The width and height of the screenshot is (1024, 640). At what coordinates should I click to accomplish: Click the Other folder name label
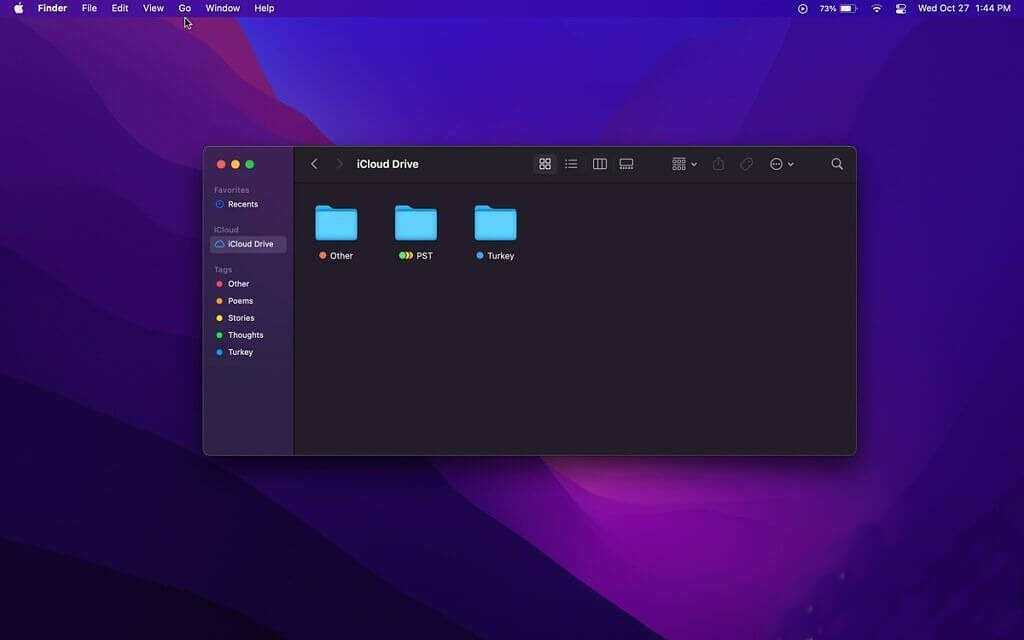point(342,256)
